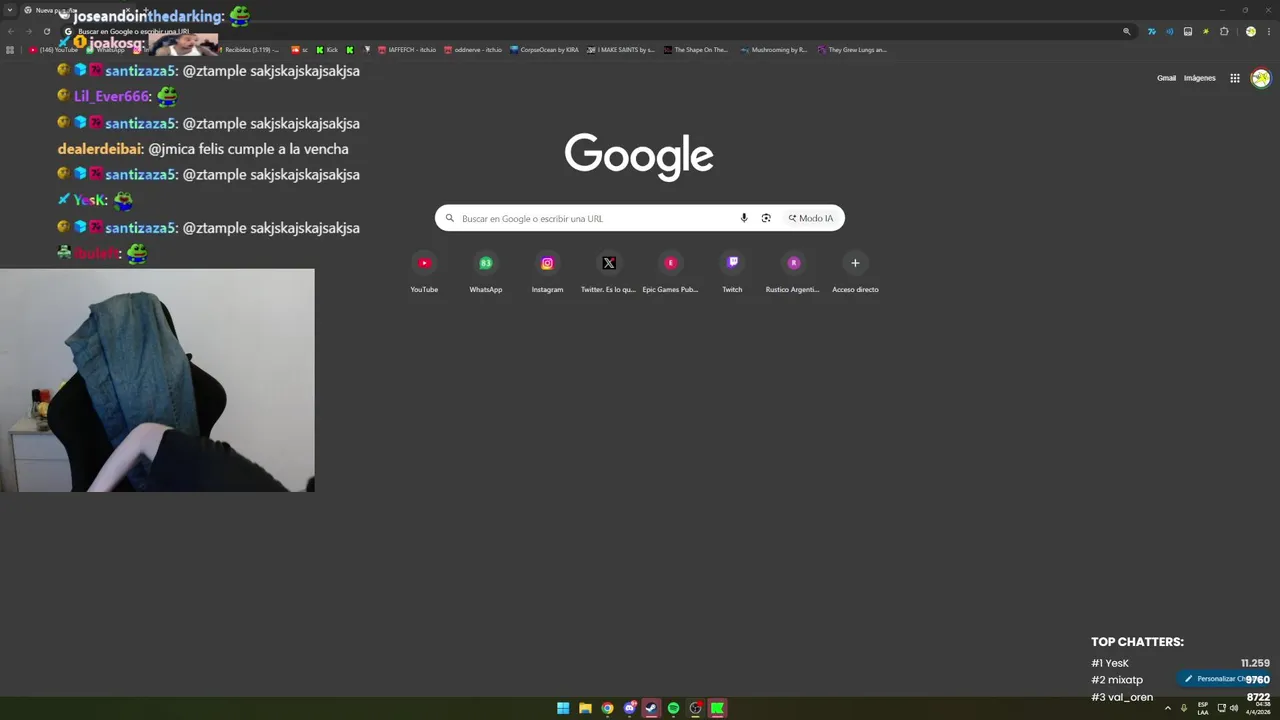Image resolution: width=1280 pixels, height=720 pixels.
Task: Open the oddnerve itch.io bookmark
Action: click(x=473, y=49)
